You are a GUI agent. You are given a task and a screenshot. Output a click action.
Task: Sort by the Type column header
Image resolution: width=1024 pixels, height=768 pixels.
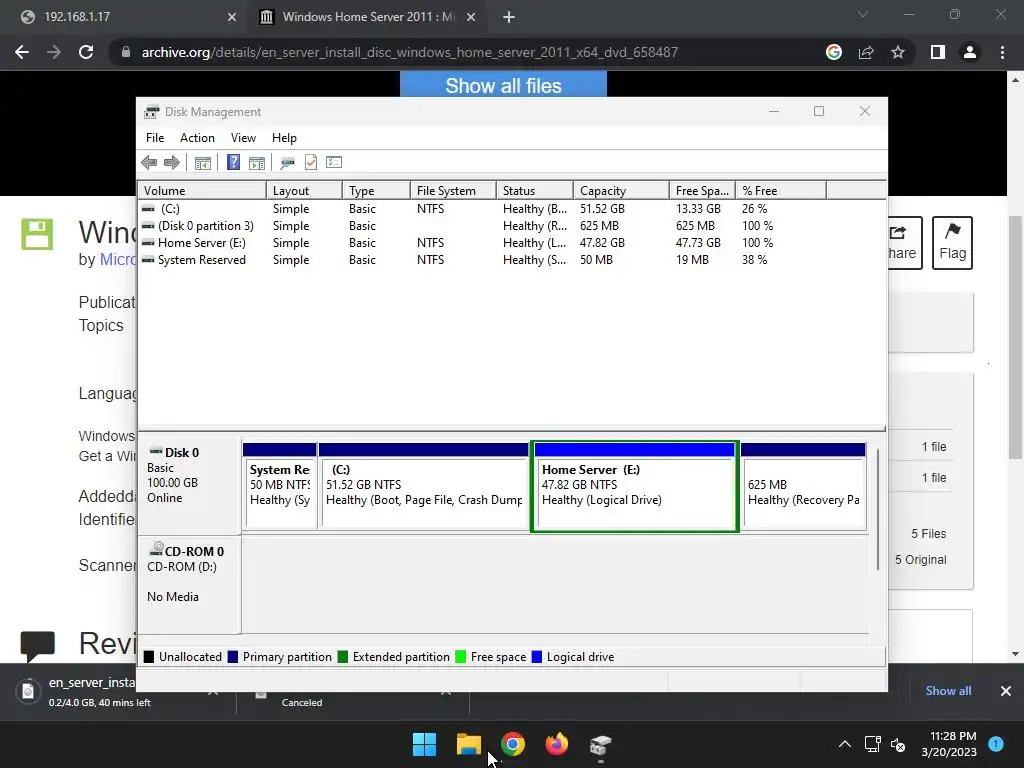[x=376, y=191]
